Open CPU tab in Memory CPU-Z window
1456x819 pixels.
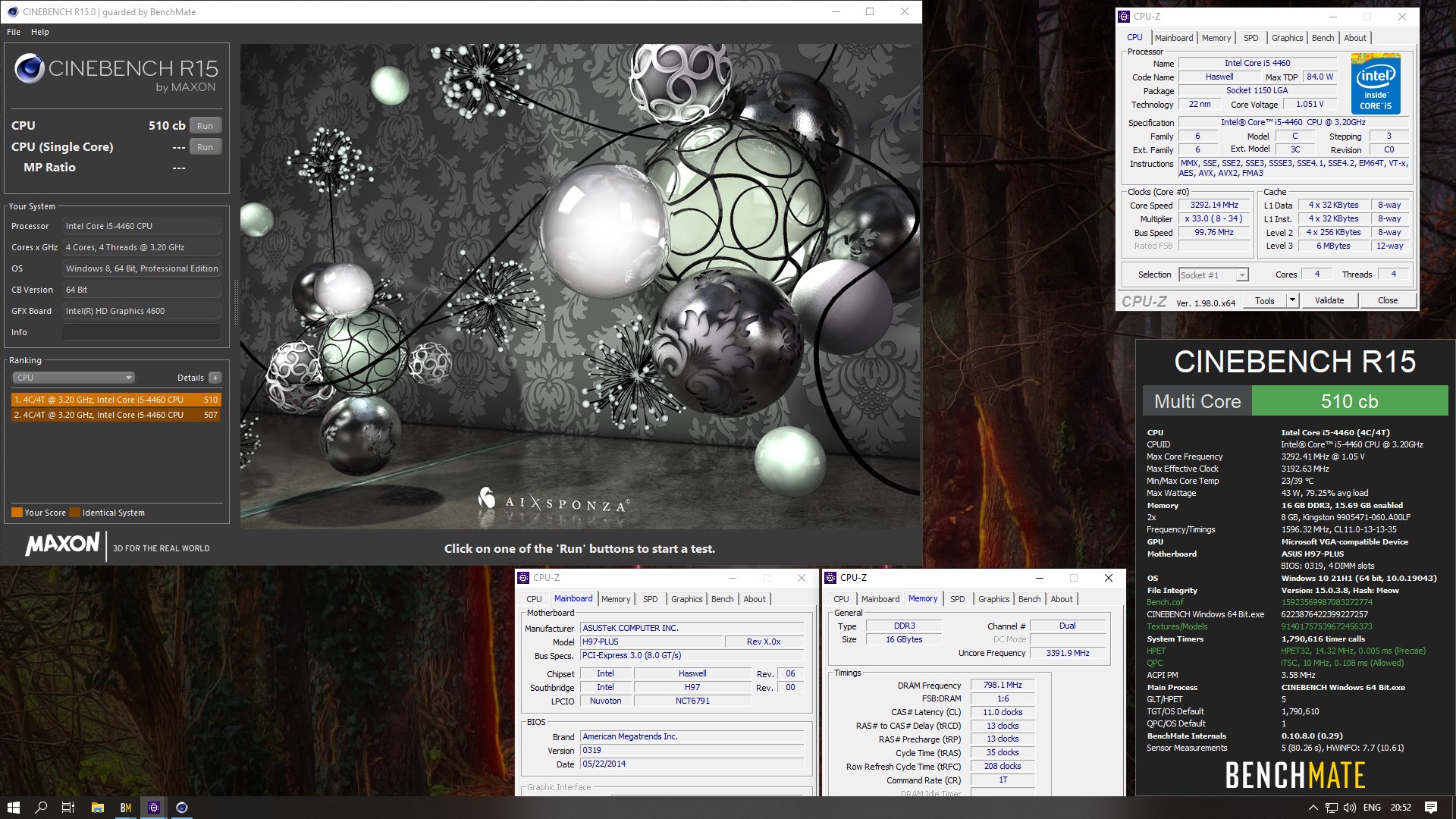pos(842,599)
